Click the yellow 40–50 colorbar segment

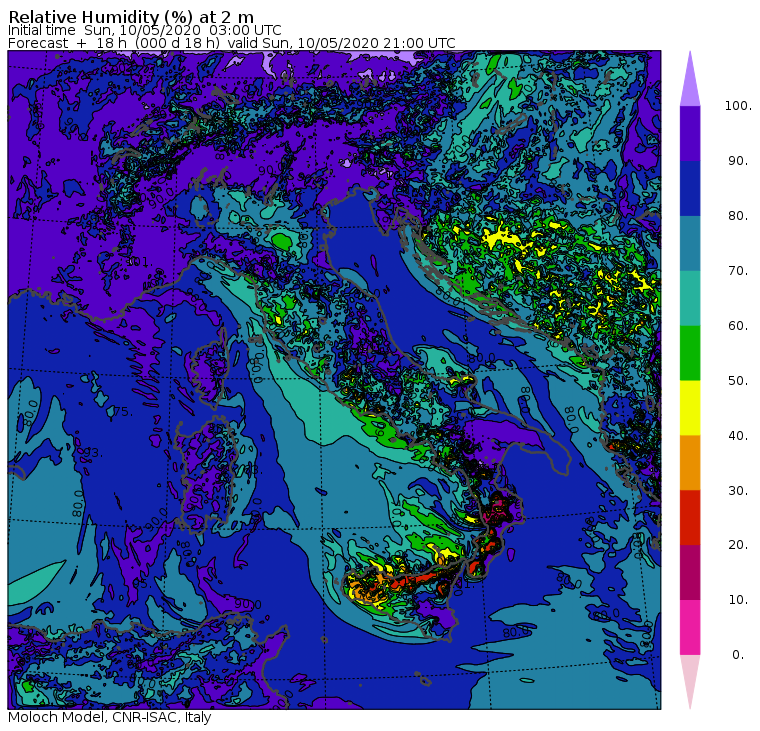690,408
